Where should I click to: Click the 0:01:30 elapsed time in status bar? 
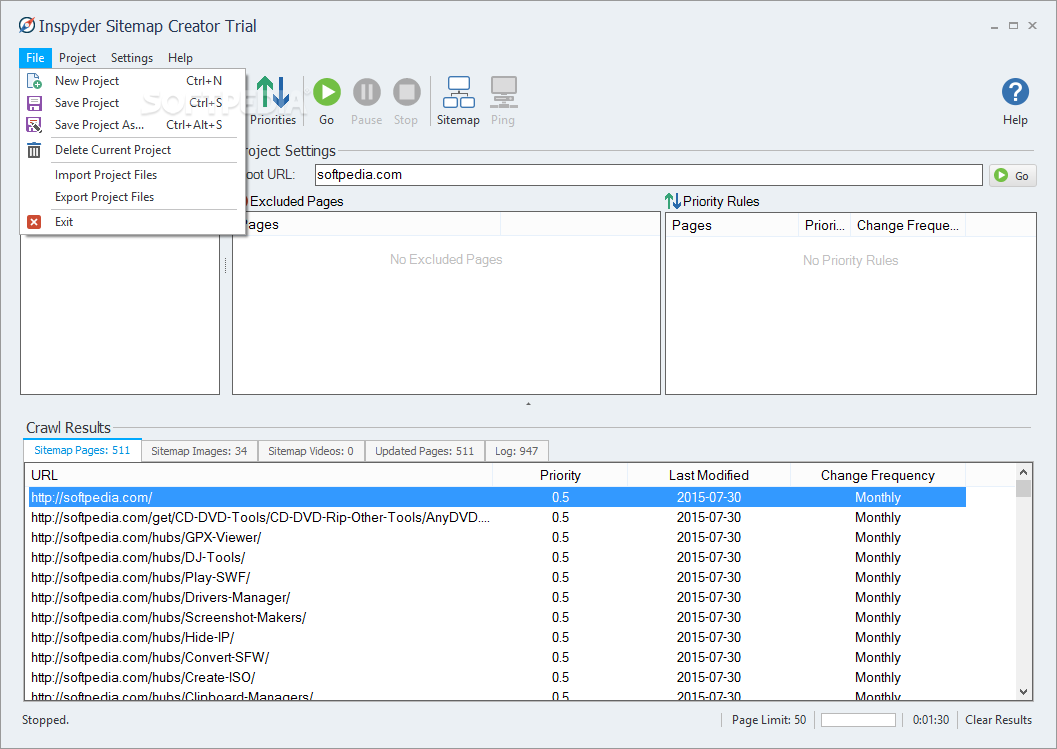click(931, 720)
